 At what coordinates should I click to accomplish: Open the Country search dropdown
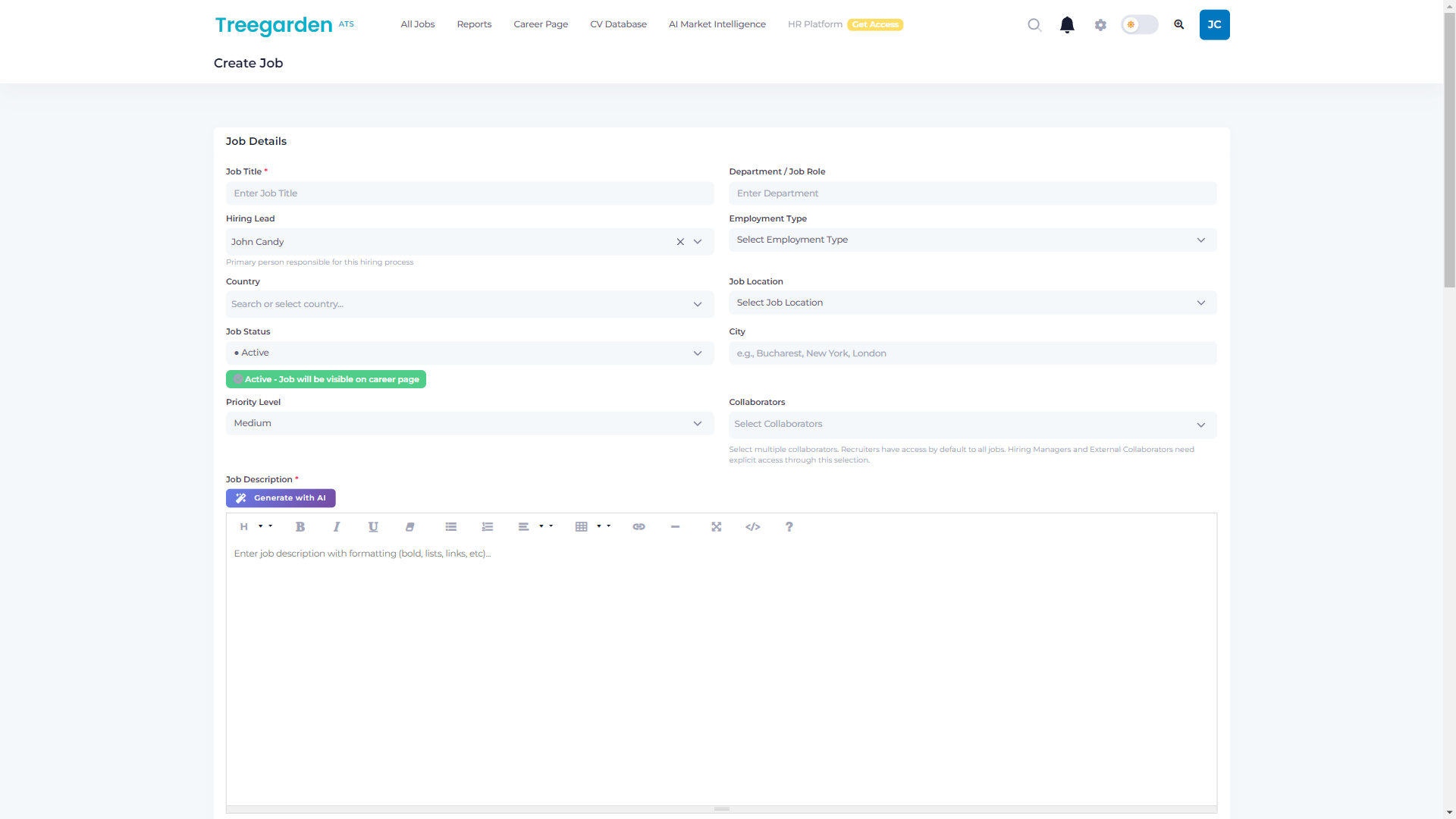(469, 304)
